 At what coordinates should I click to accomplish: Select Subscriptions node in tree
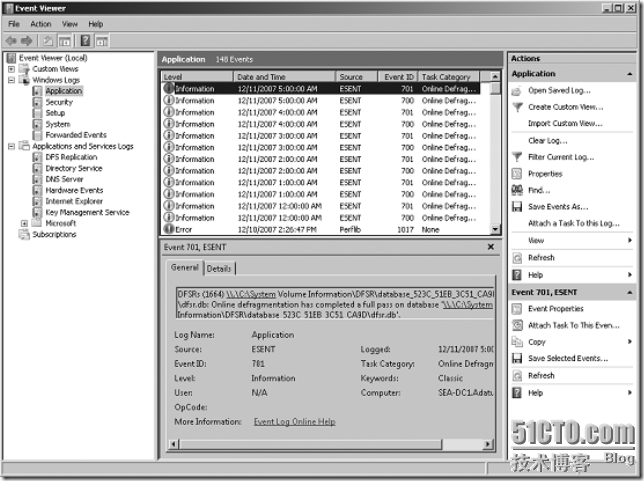(x=54, y=235)
